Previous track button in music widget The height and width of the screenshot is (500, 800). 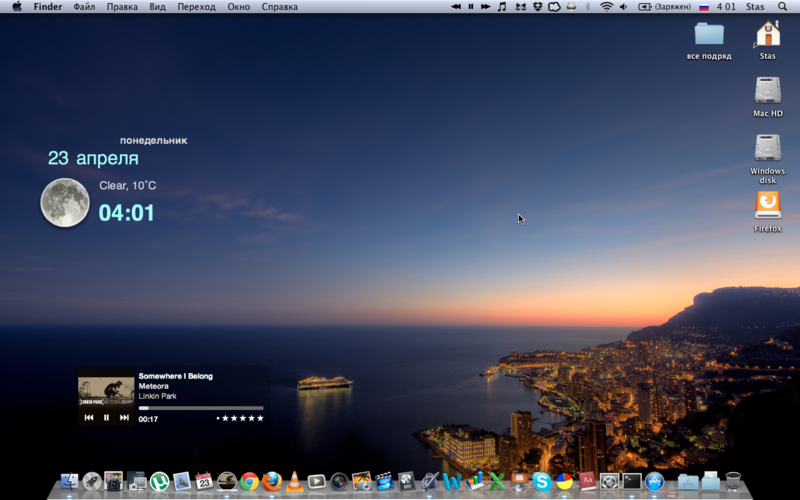point(89,417)
